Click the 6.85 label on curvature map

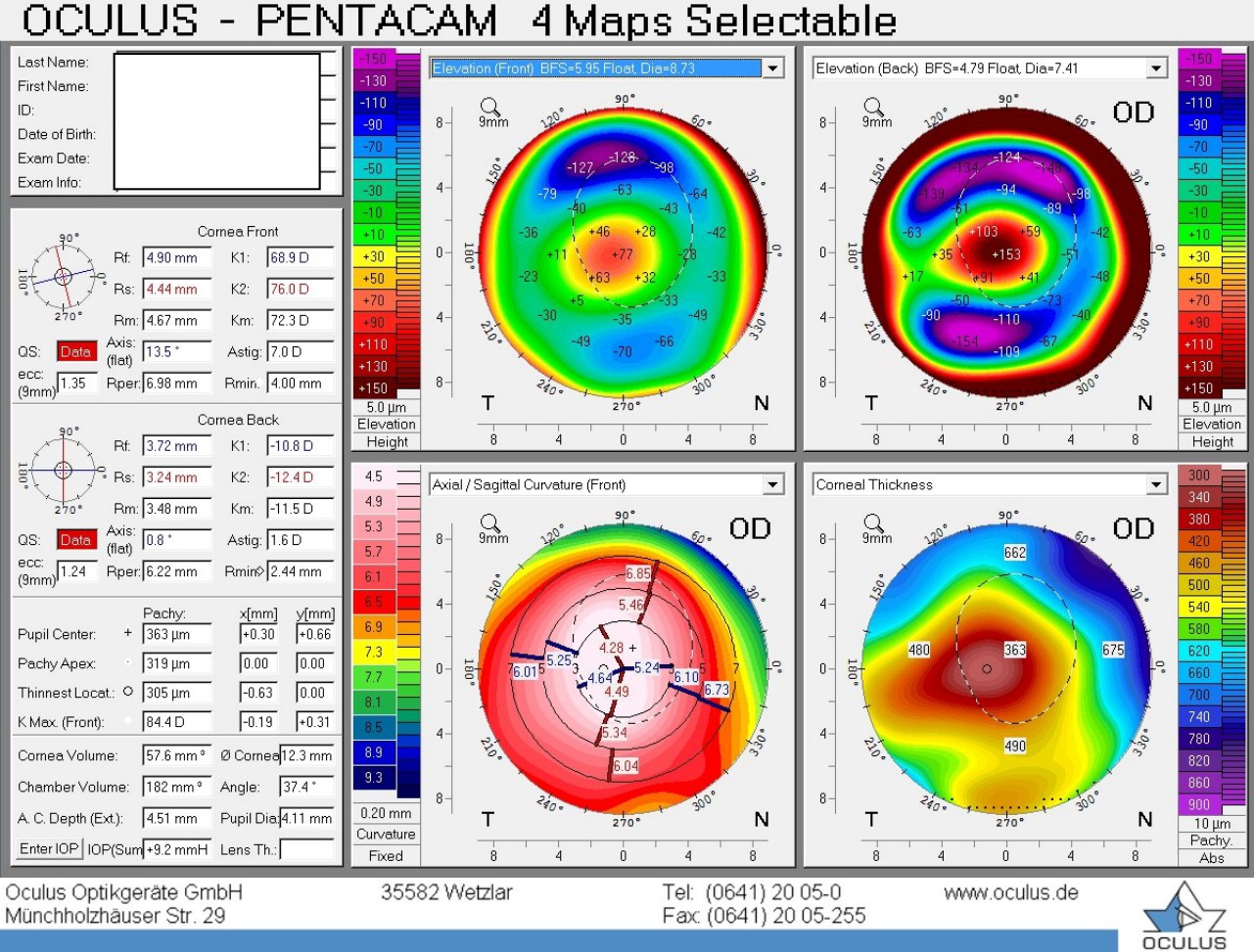(x=638, y=573)
